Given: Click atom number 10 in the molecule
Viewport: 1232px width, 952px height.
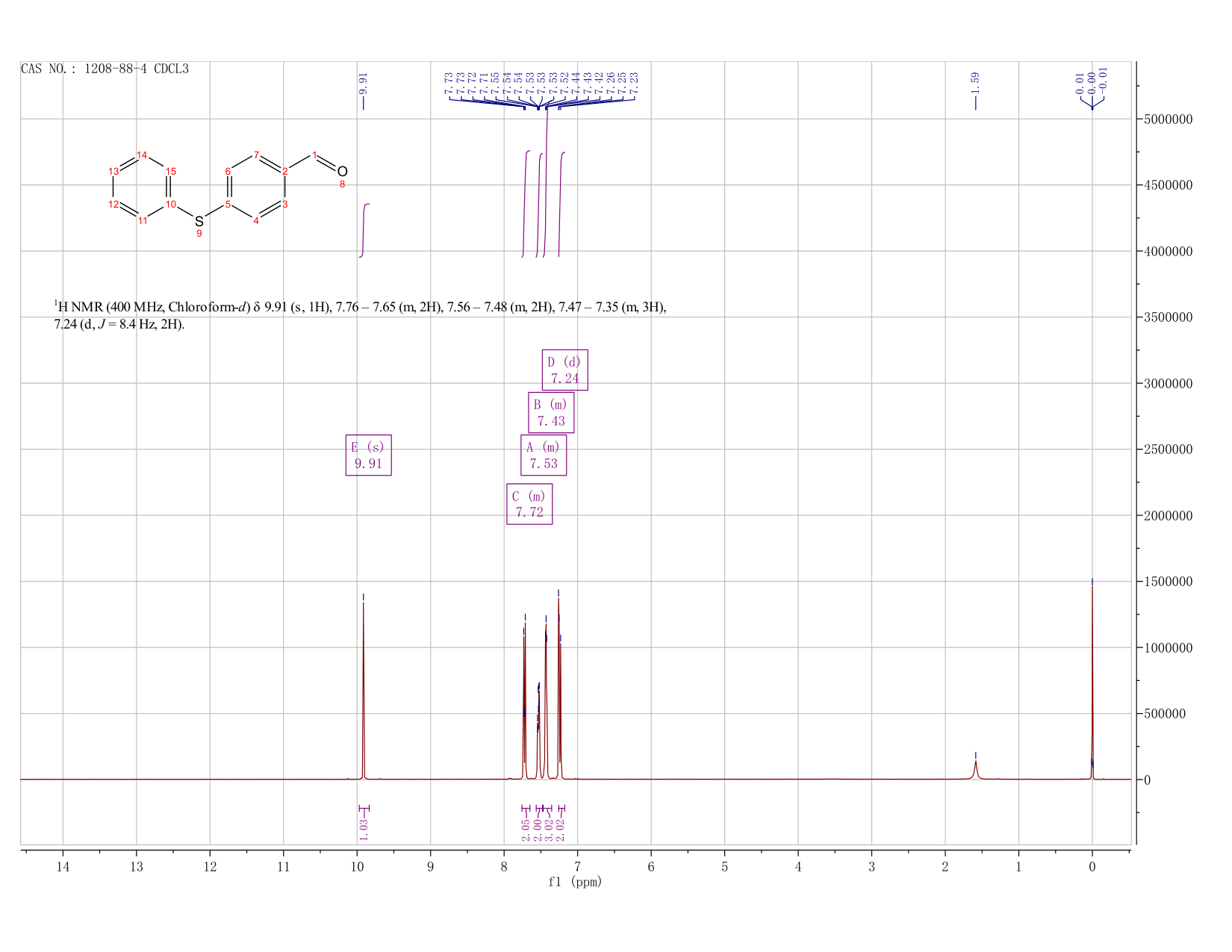Looking at the screenshot, I should 171,204.
